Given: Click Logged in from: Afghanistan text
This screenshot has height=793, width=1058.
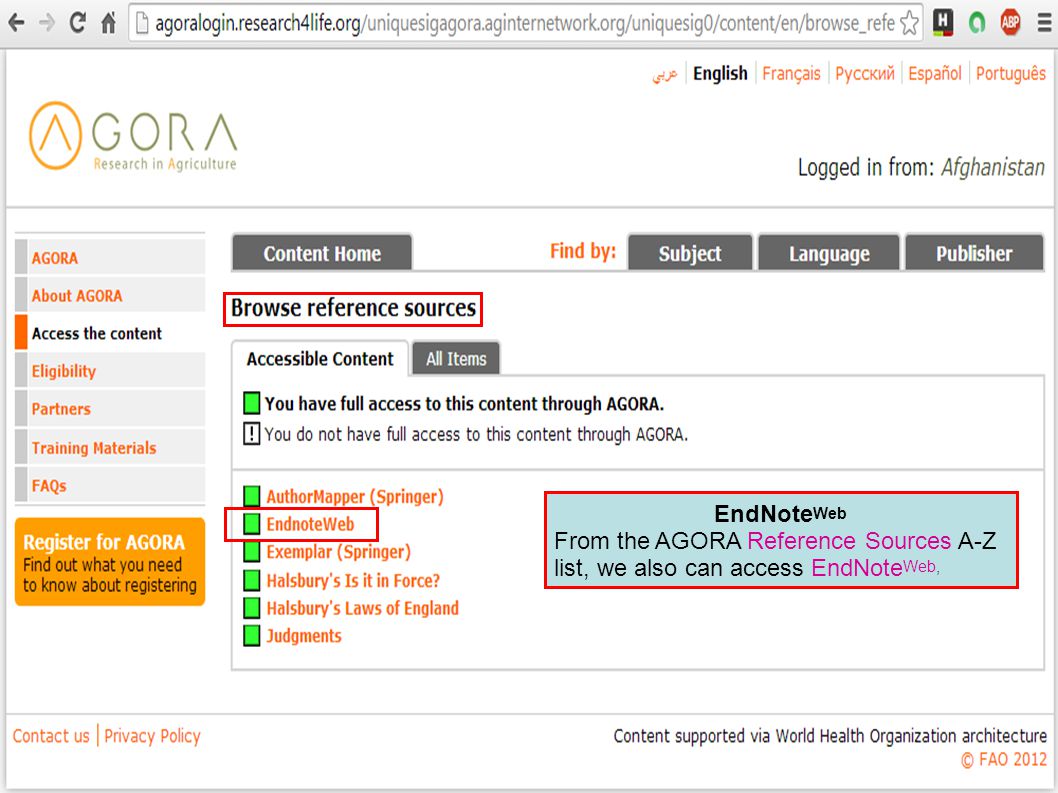Looking at the screenshot, I should [921, 167].
